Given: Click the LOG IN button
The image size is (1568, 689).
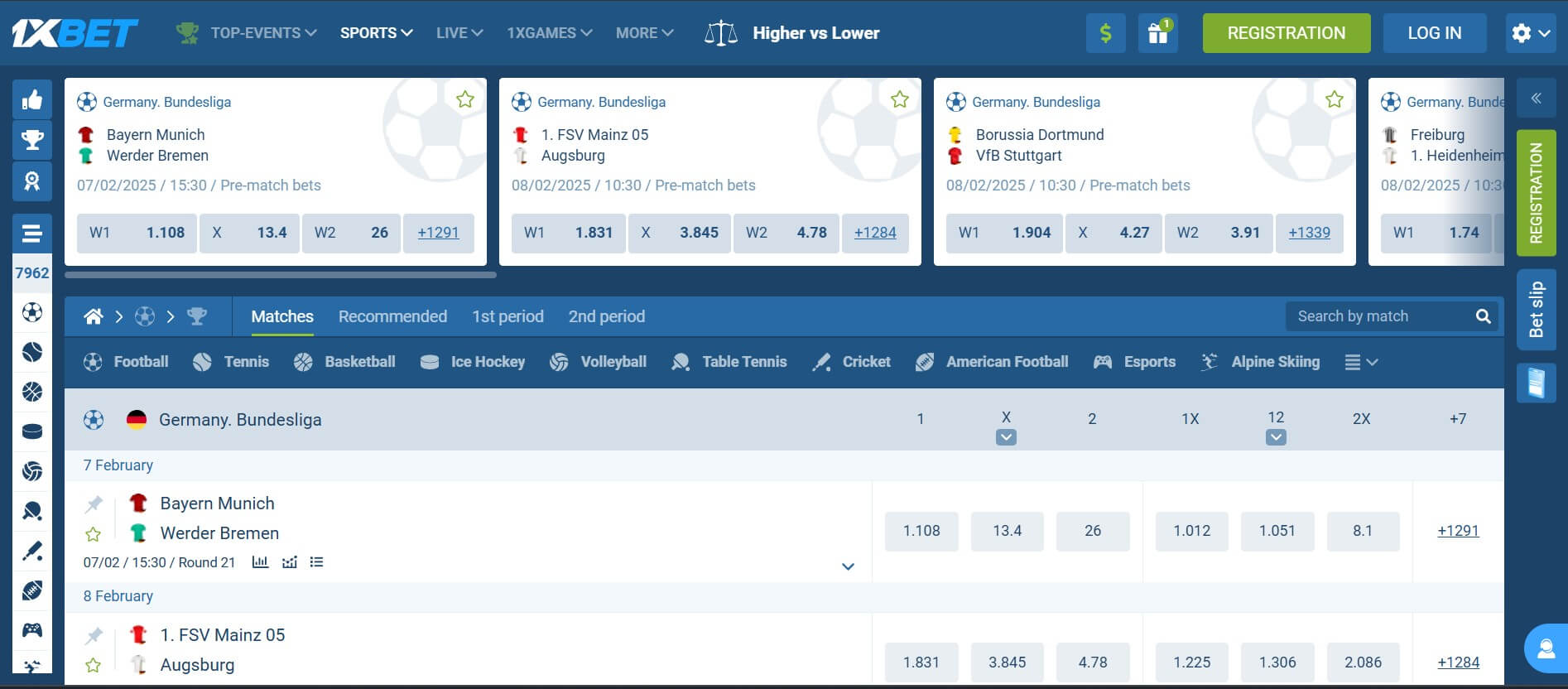Looking at the screenshot, I should click(x=1435, y=33).
